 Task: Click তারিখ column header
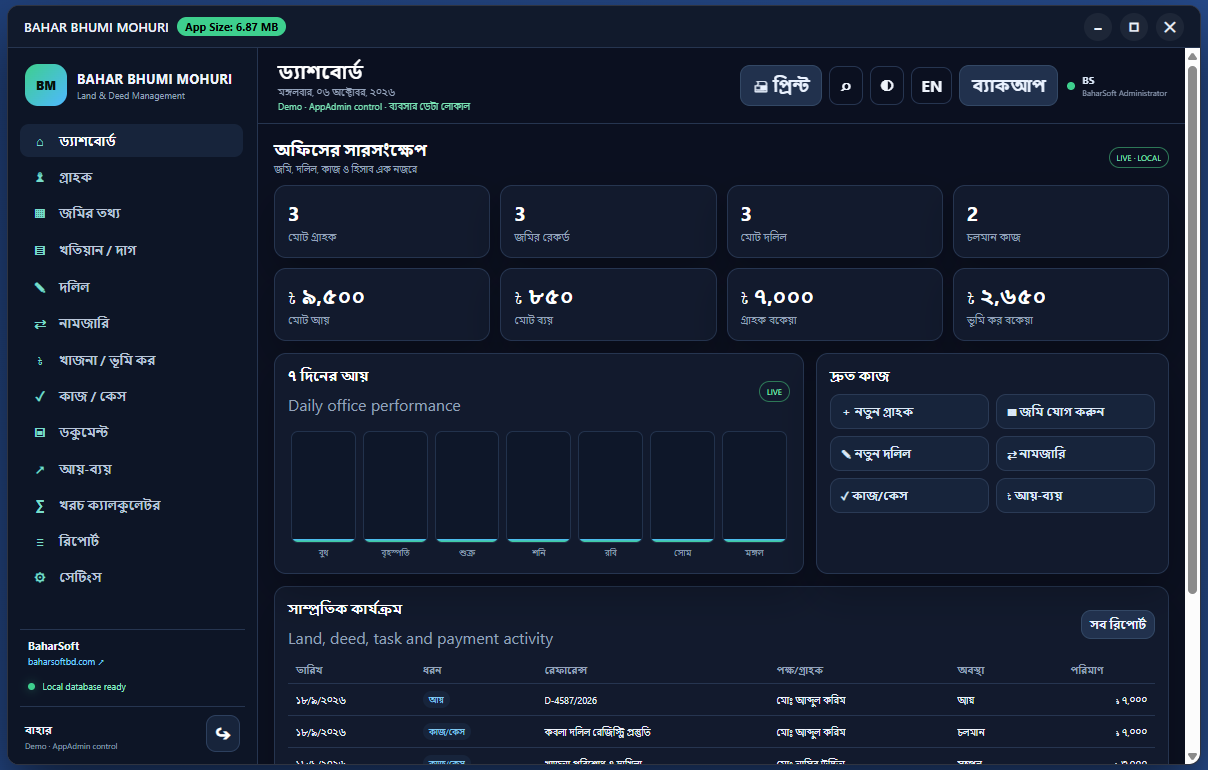pyautogui.click(x=309, y=669)
